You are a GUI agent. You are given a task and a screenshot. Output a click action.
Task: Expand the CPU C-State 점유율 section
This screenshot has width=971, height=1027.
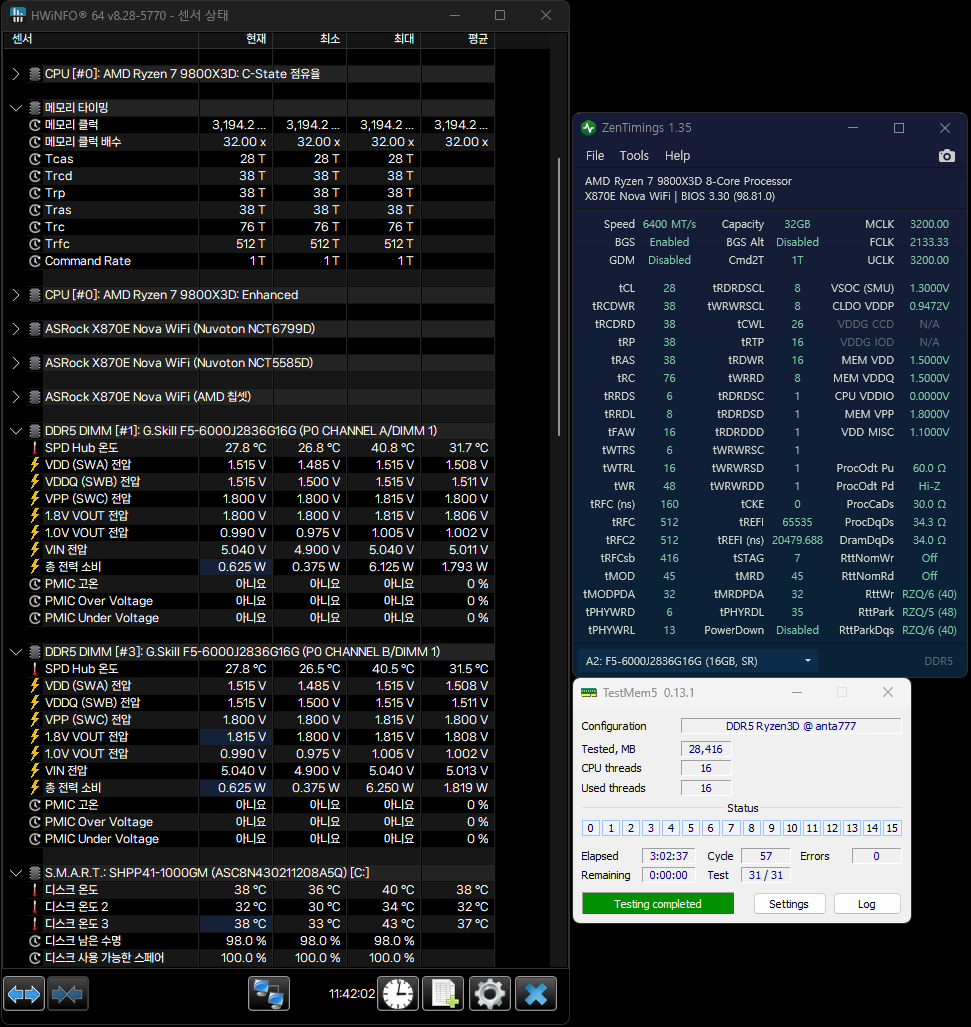16,74
